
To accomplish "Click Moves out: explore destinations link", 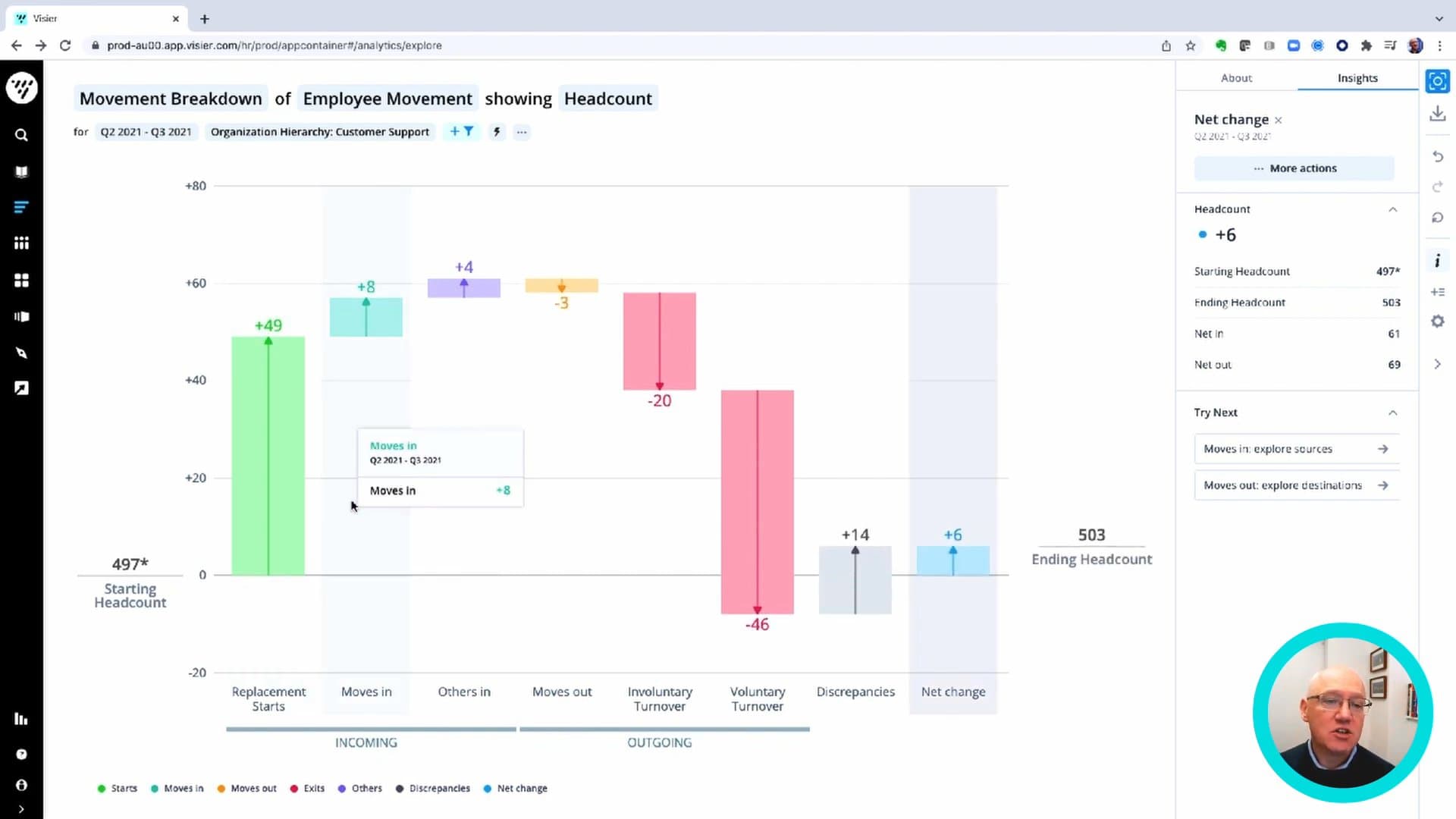I will tap(1296, 485).
